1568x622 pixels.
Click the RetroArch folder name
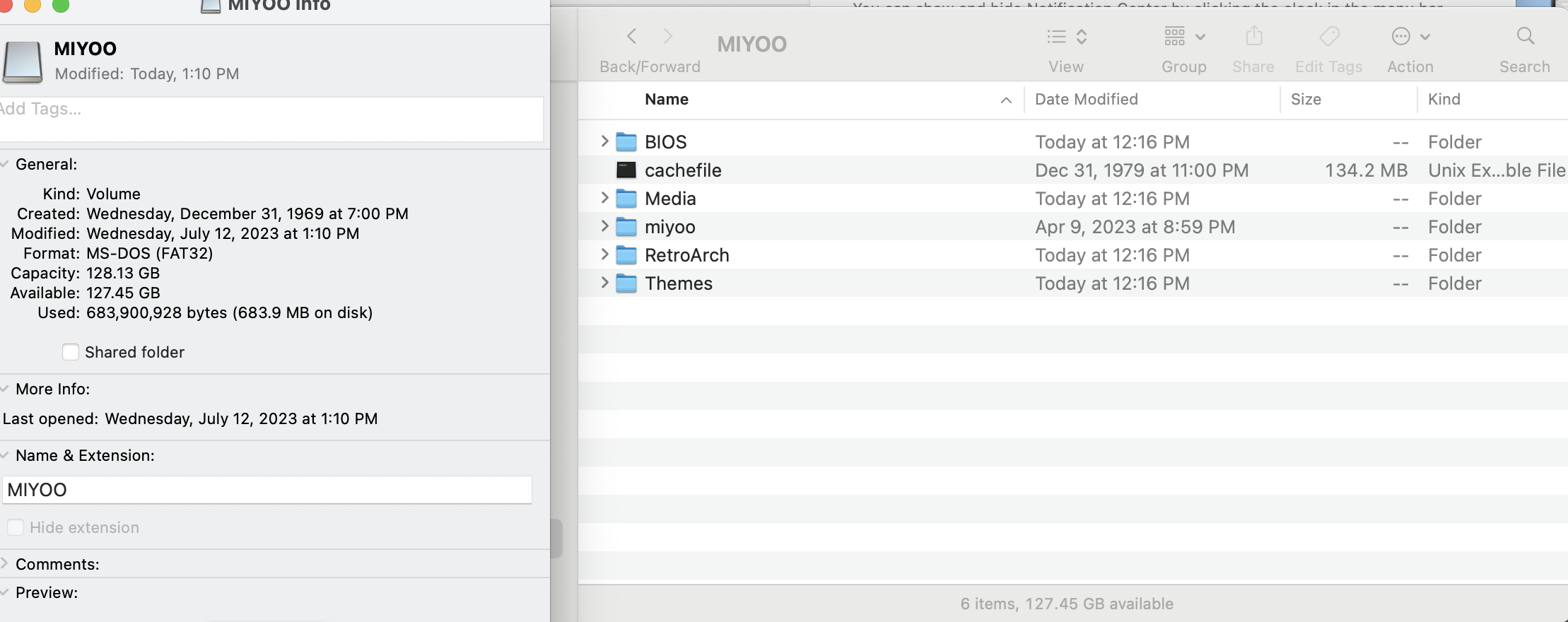[687, 255]
